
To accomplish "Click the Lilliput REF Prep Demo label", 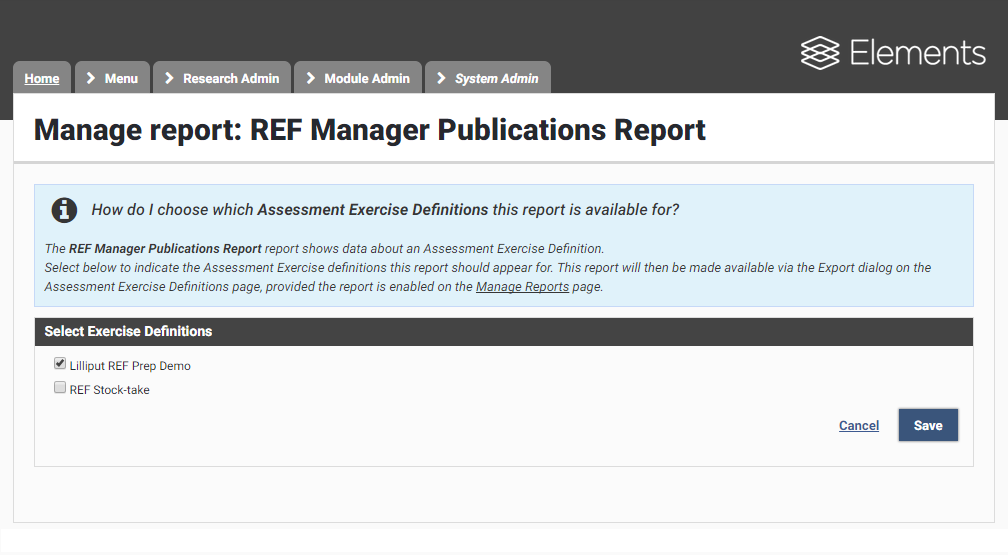I will click(130, 366).
